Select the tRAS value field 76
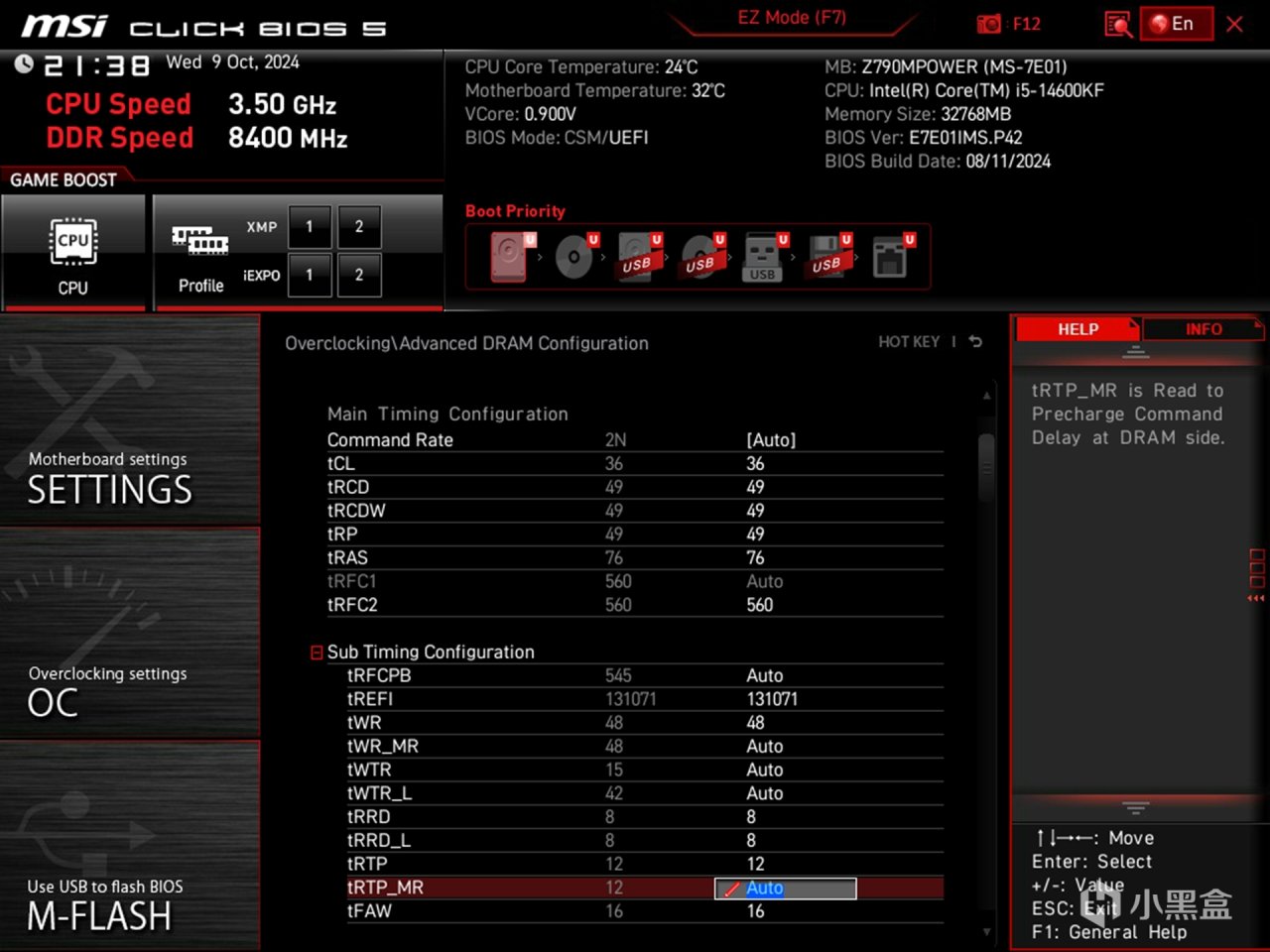1270x952 pixels. coord(755,558)
